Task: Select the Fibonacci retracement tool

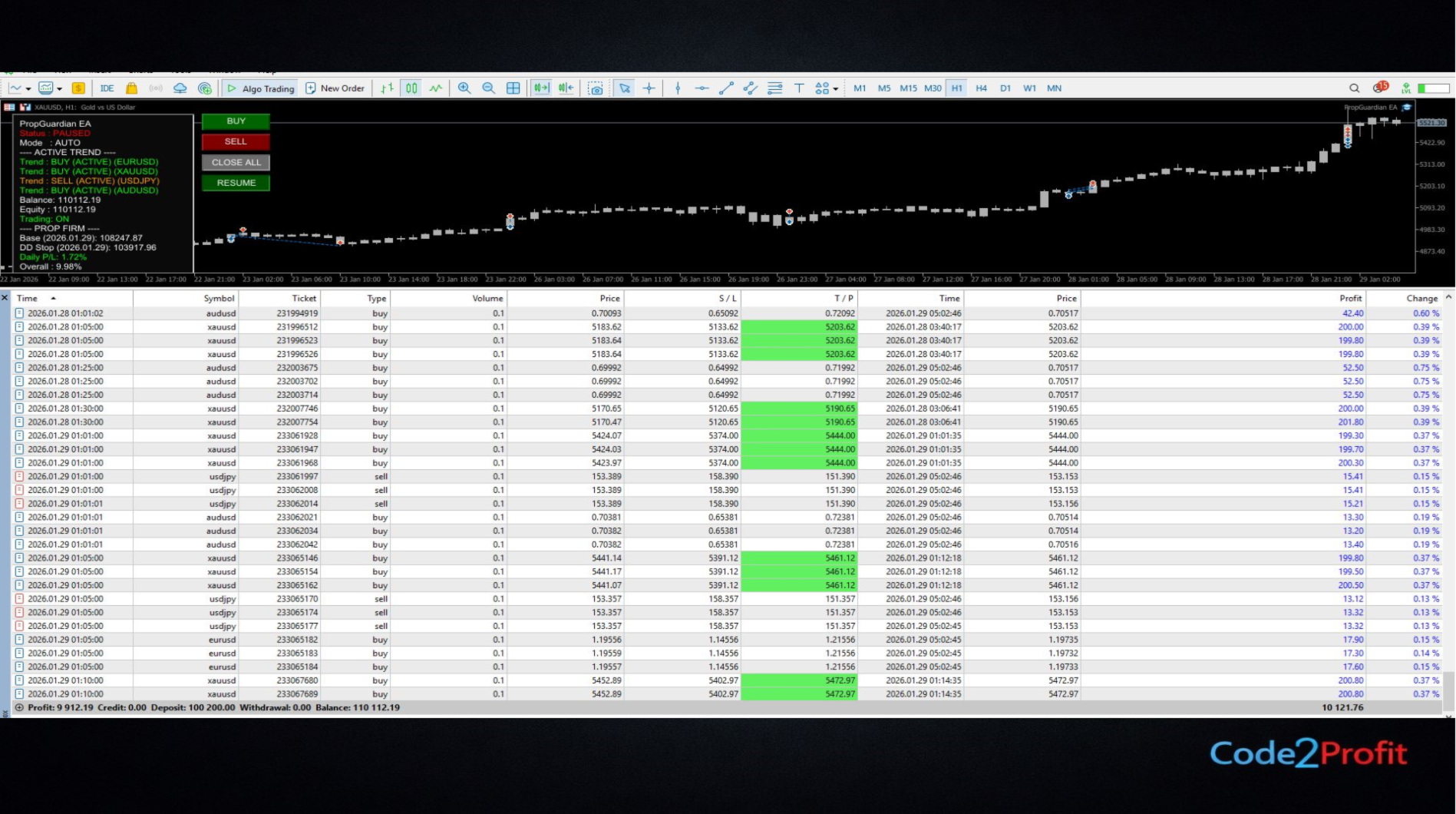Action: pyautogui.click(x=775, y=88)
